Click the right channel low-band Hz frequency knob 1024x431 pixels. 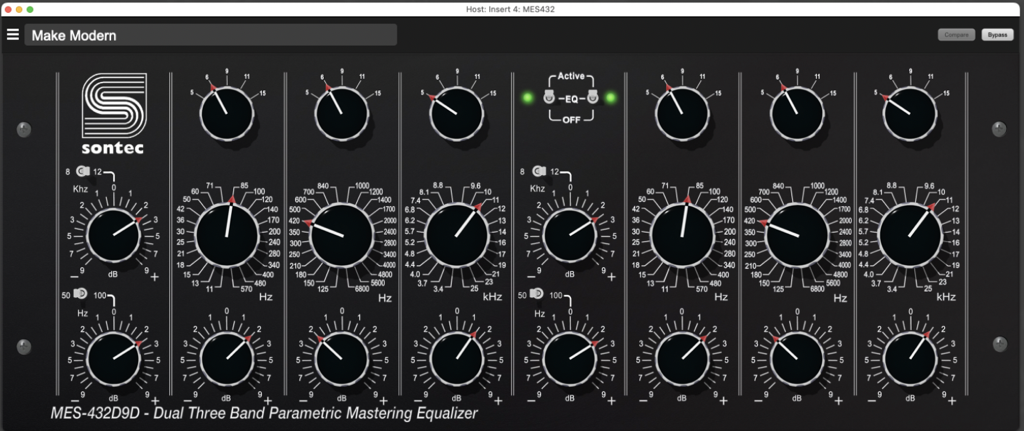point(682,236)
